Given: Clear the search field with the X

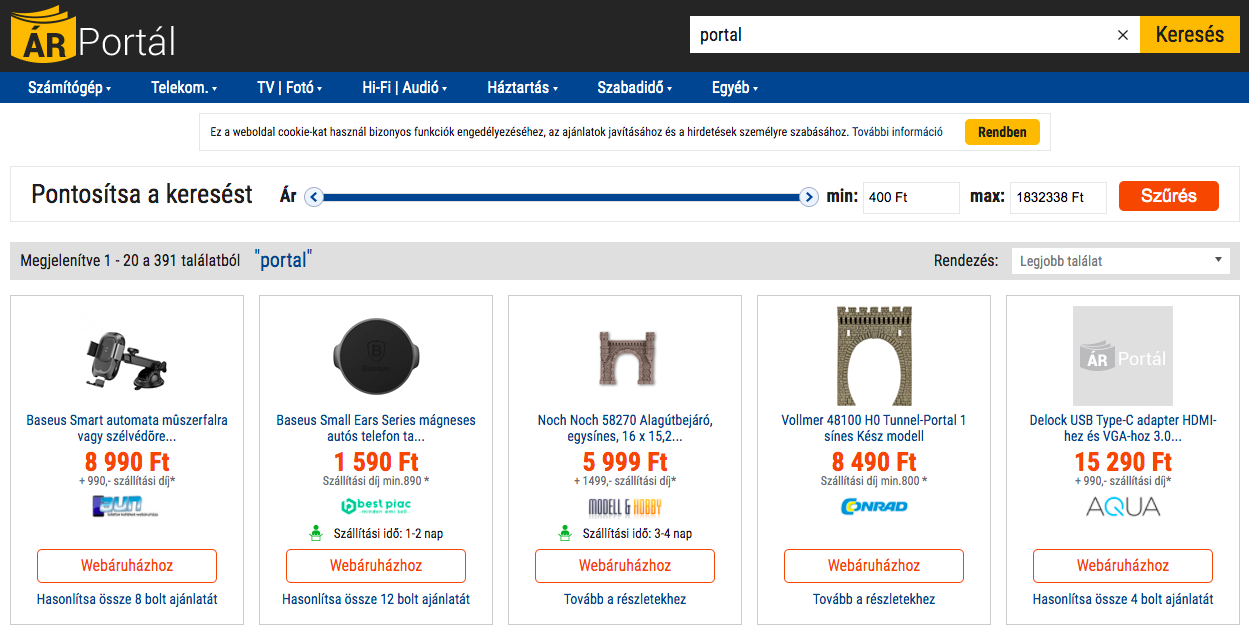Looking at the screenshot, I should point(1122,35).
